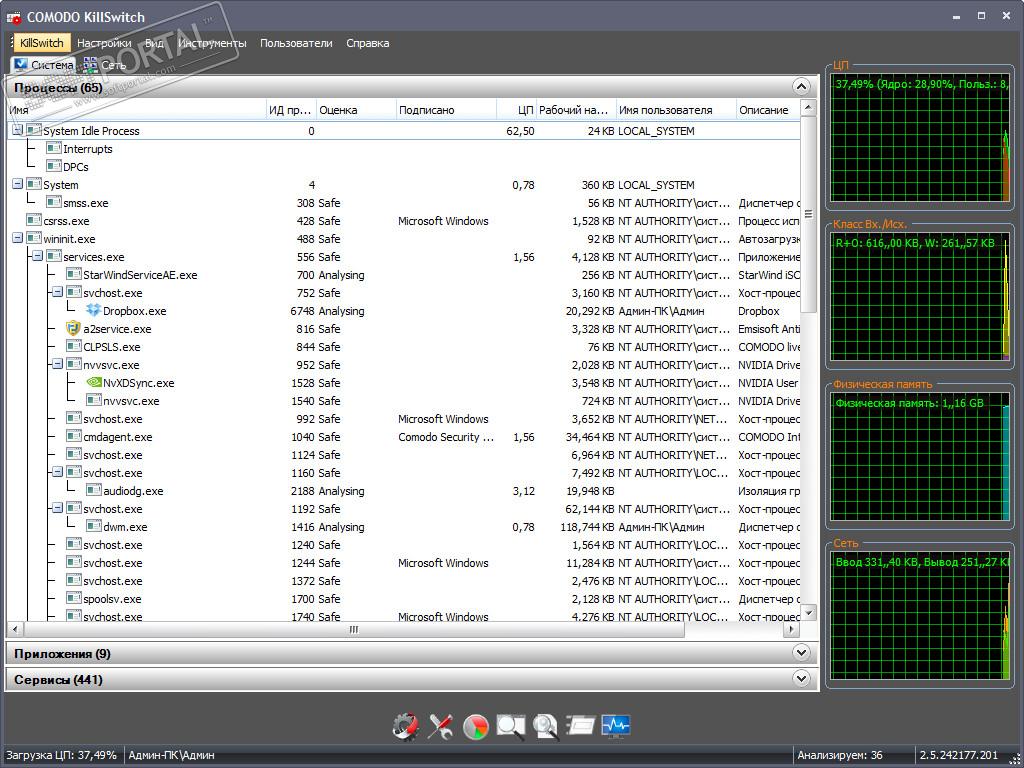Click Comodo Security signer cell for cmdagent.exe
This screenshot has width=1024, height=768.
(x=446, y=437)
